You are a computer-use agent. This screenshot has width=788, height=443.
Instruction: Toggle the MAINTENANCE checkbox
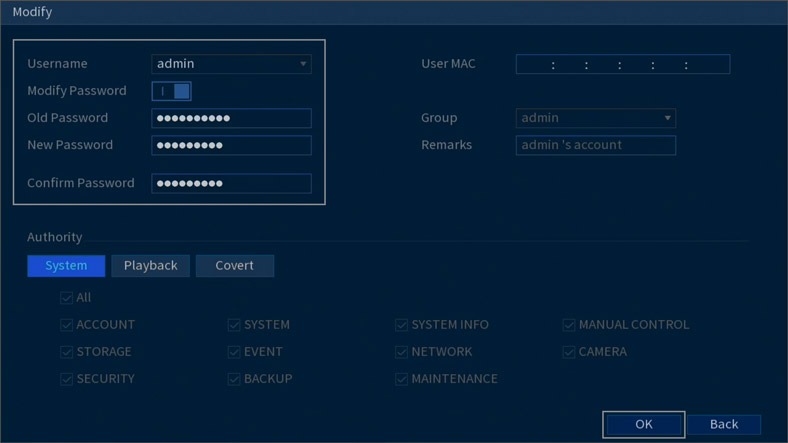pyautogui.click(x=402, y=379)
